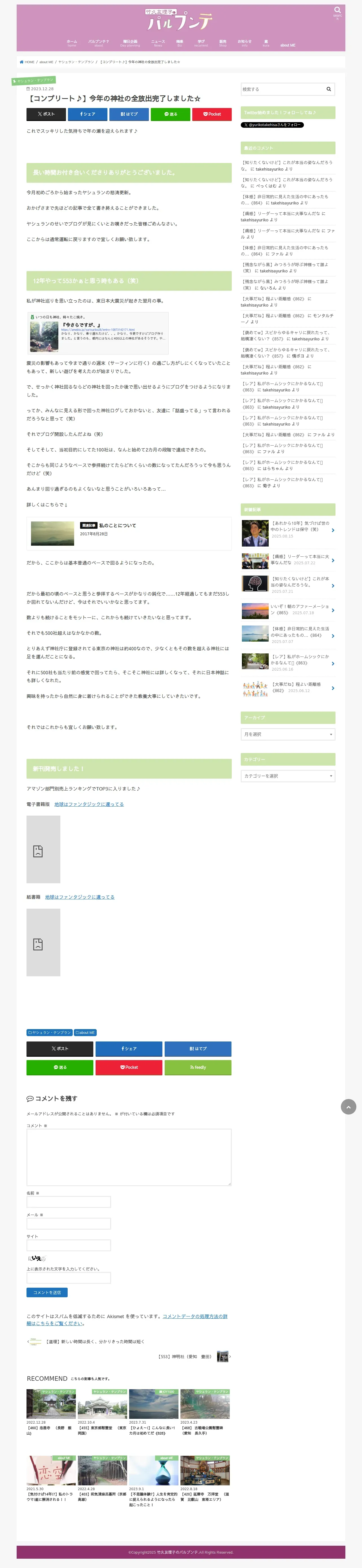Follow @yurikotakehisa on X
Viewport: 362px width, 1568px height.
click(x=272, y=125)
